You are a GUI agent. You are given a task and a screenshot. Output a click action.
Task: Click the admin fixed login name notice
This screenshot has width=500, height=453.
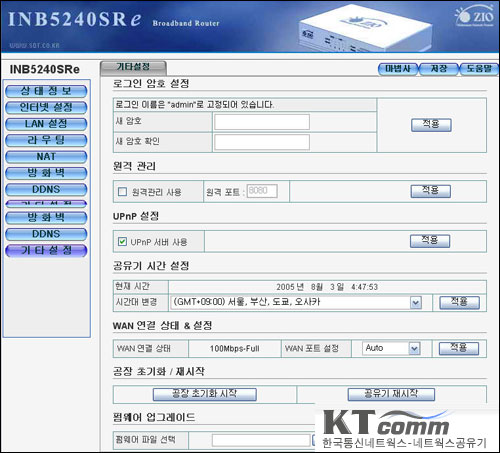point(195,105)
